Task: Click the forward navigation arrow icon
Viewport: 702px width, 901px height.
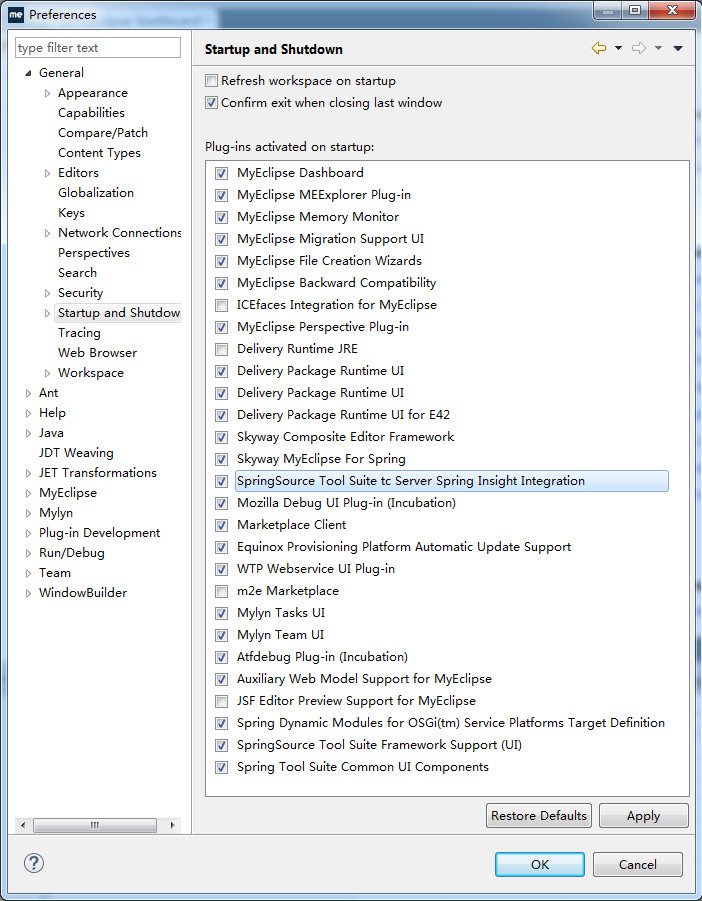Action: (x=639, y=48)
